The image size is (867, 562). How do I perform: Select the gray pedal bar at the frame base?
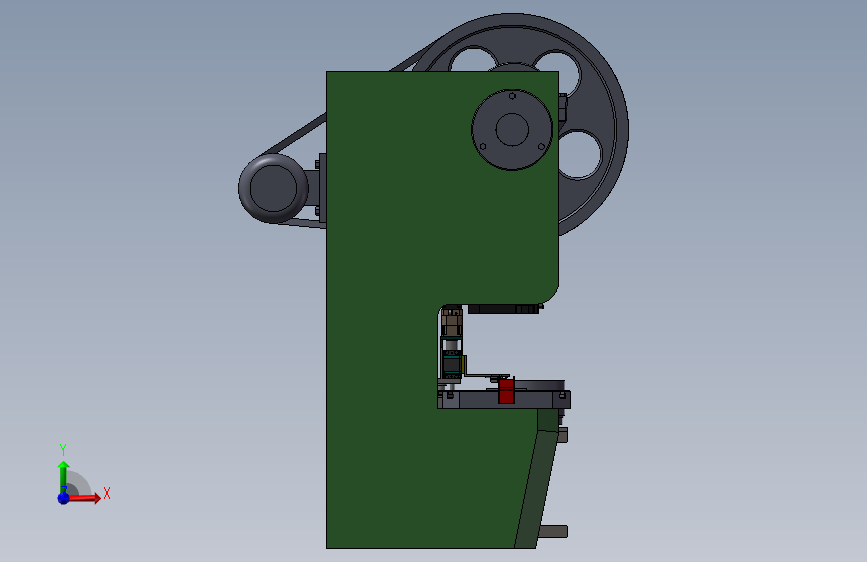(553, 532)
